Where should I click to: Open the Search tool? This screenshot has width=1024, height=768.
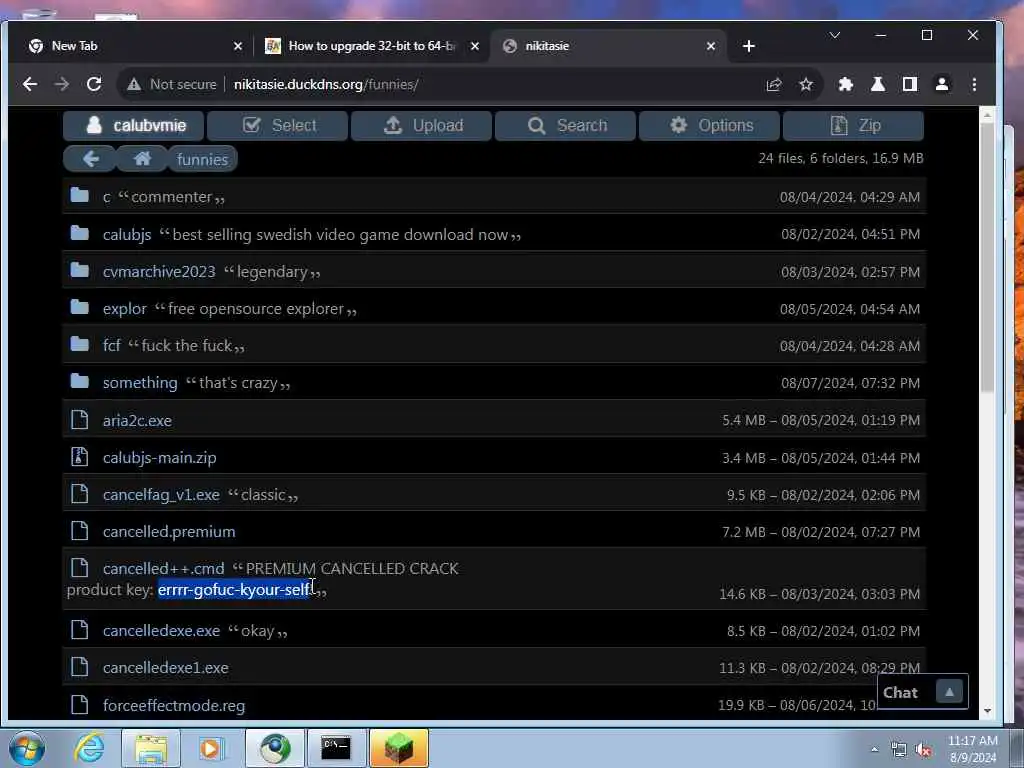coord(566,125)
